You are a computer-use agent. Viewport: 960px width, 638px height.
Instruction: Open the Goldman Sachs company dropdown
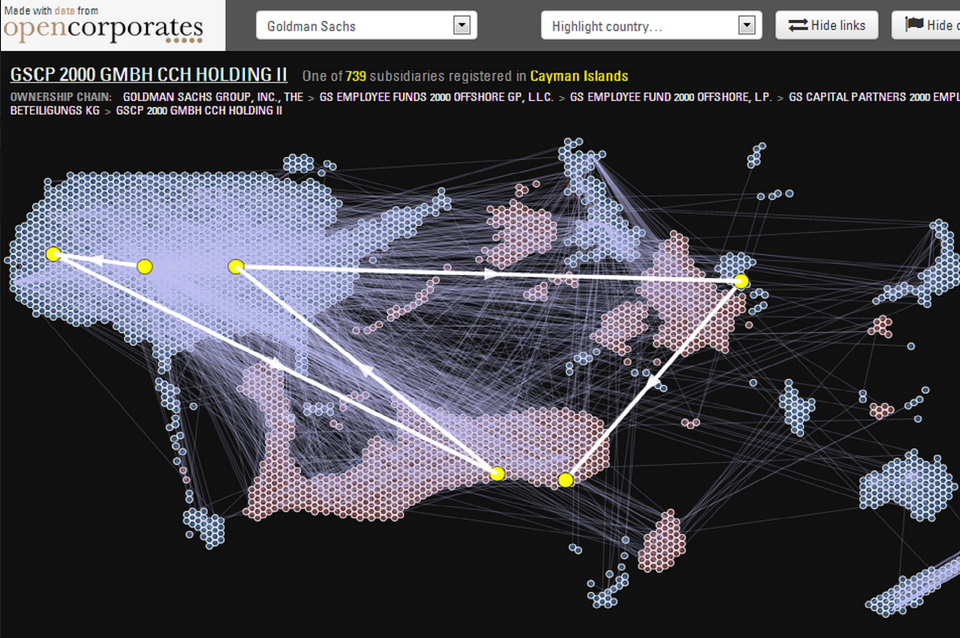click(366, 26)
